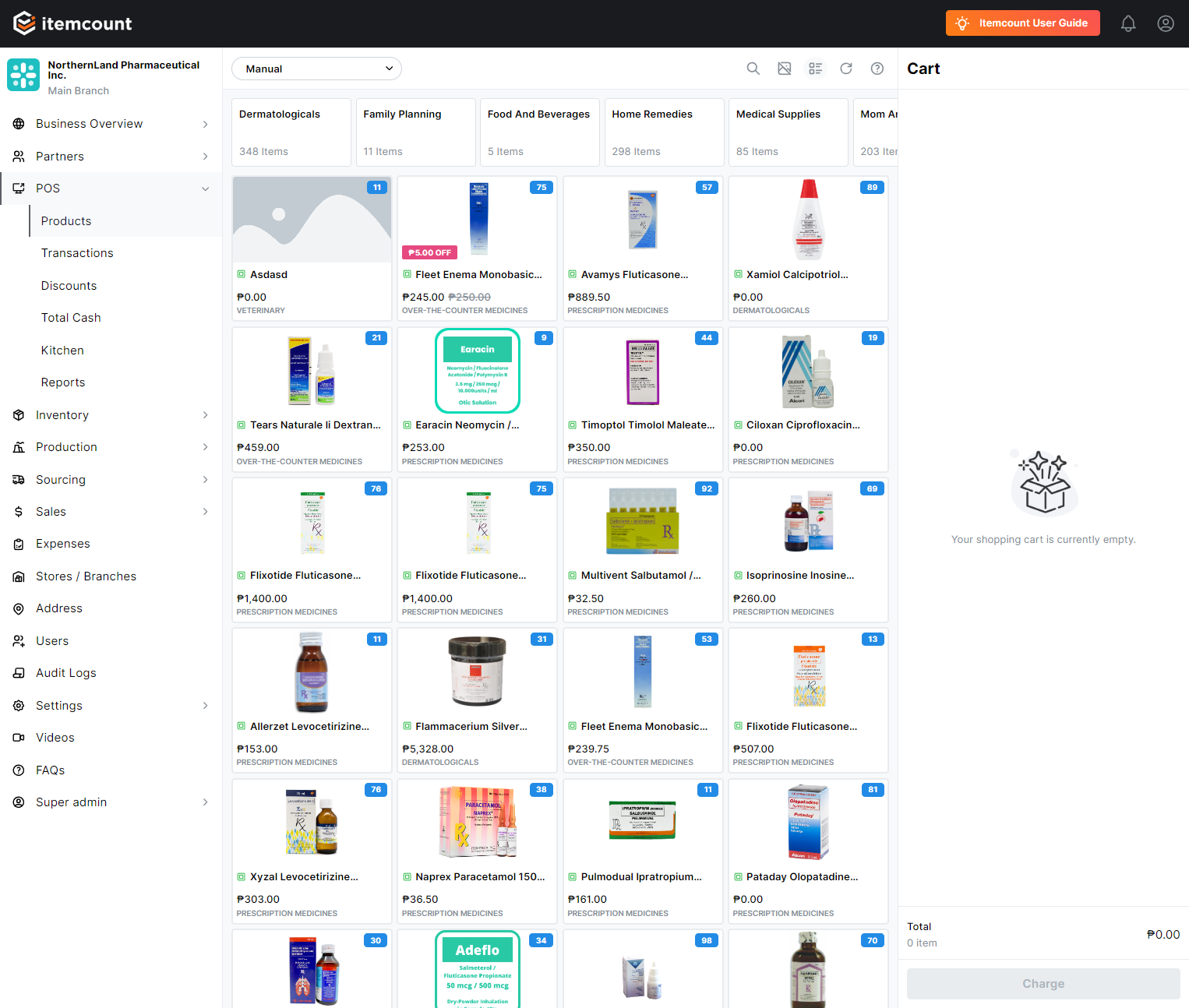The image size is (1189, 1008).
Task: Refresh the product list
Action: tap(846, 69)
